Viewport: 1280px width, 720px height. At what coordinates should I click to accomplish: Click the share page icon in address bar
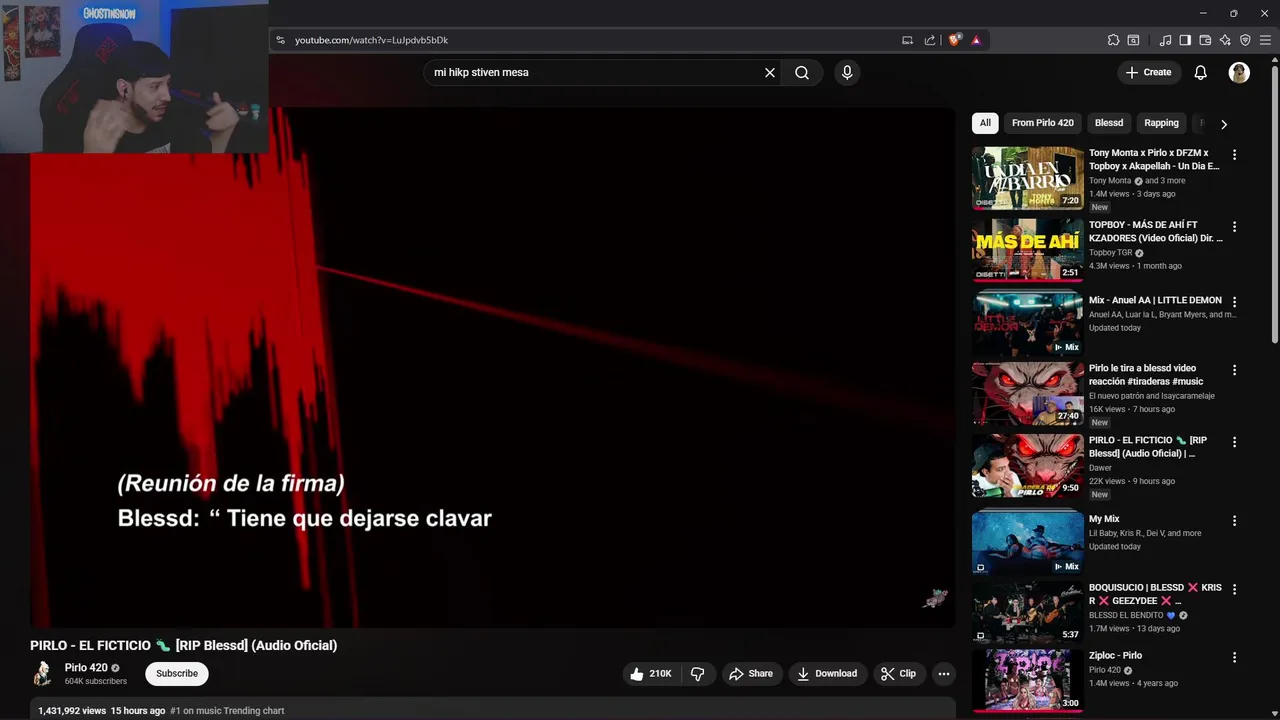(x=930, y=40)
